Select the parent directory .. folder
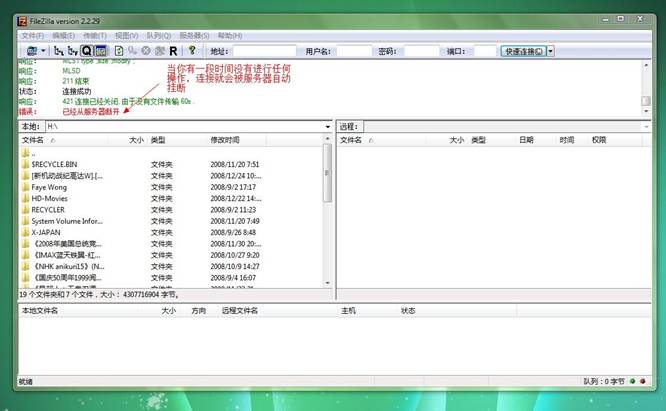 (29, 153)
